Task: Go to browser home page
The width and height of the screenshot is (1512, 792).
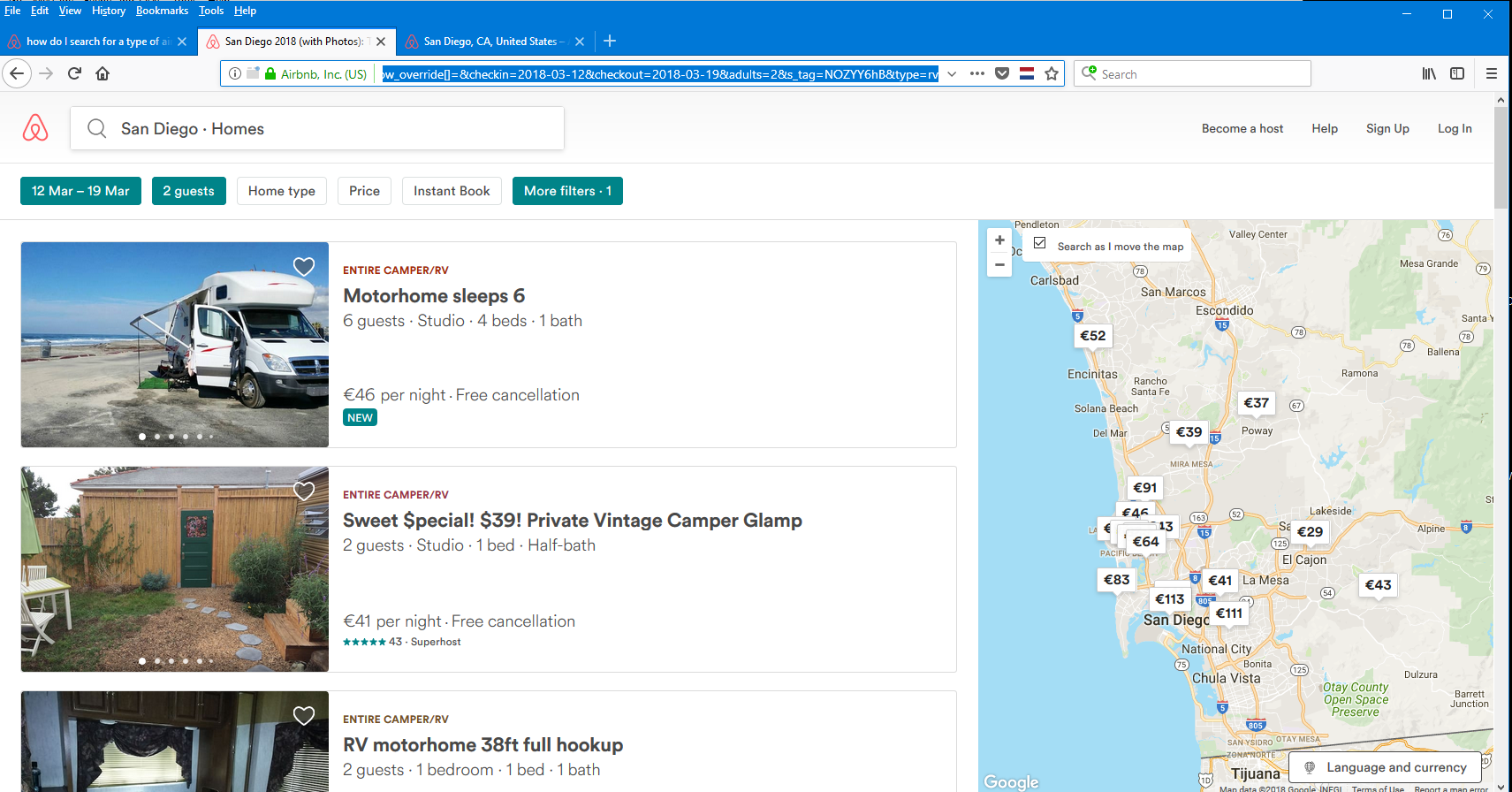Action: pos(103,73)
